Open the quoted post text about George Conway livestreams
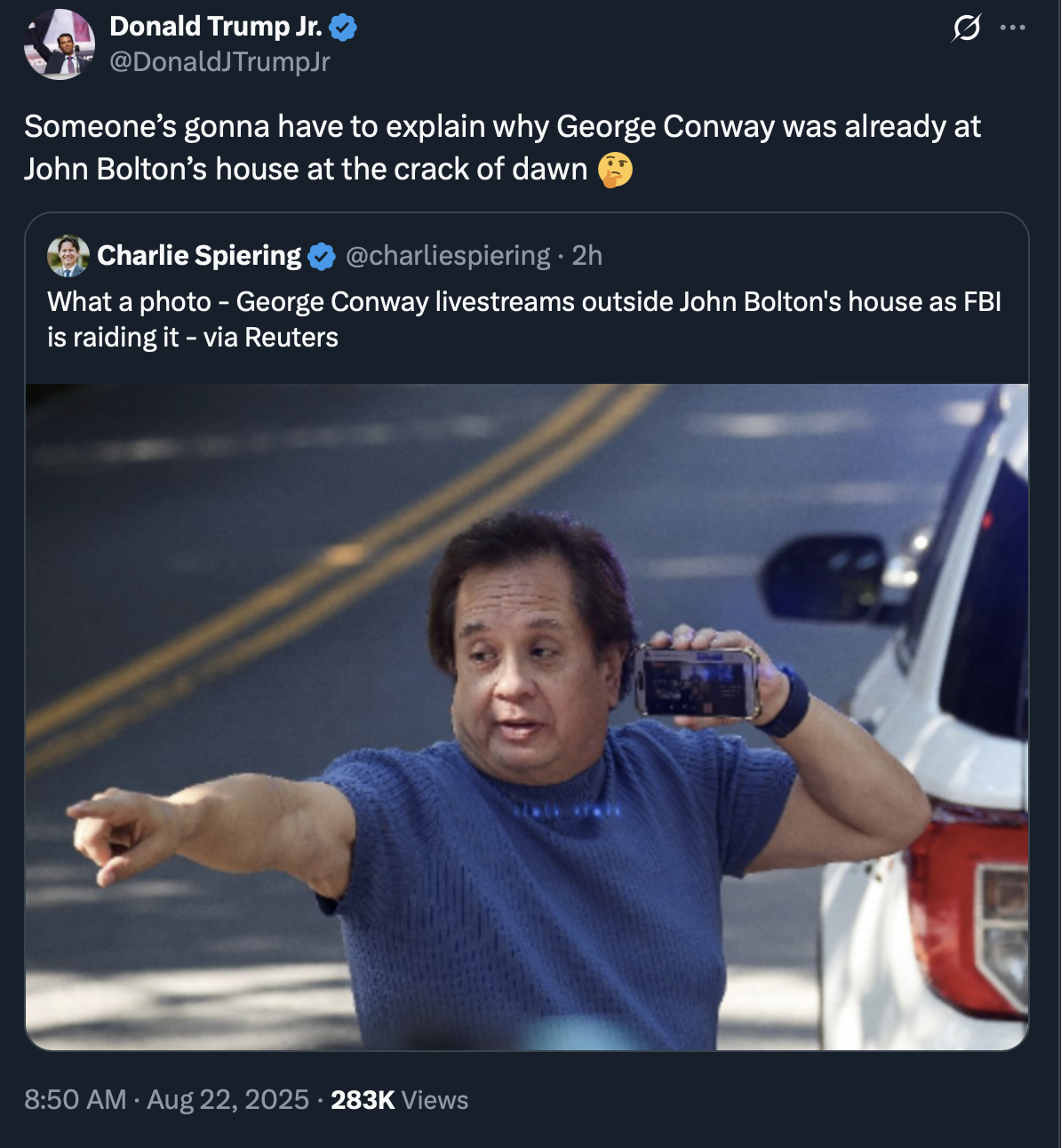The height and width of the screenshot is (1148, 1061). [x=524, y=319]
